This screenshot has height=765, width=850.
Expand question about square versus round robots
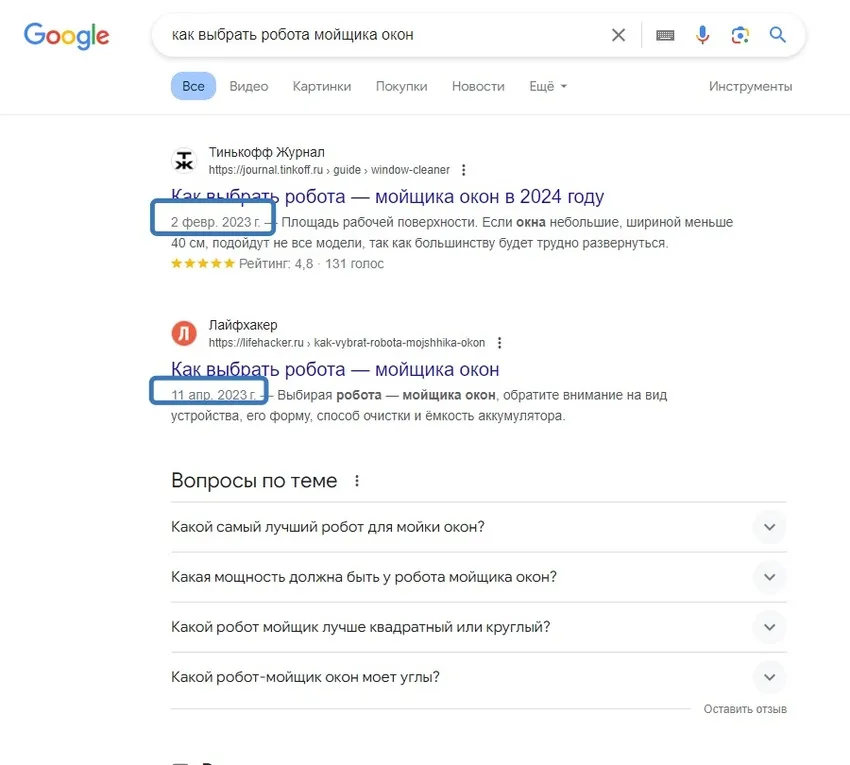click(769, 627)
